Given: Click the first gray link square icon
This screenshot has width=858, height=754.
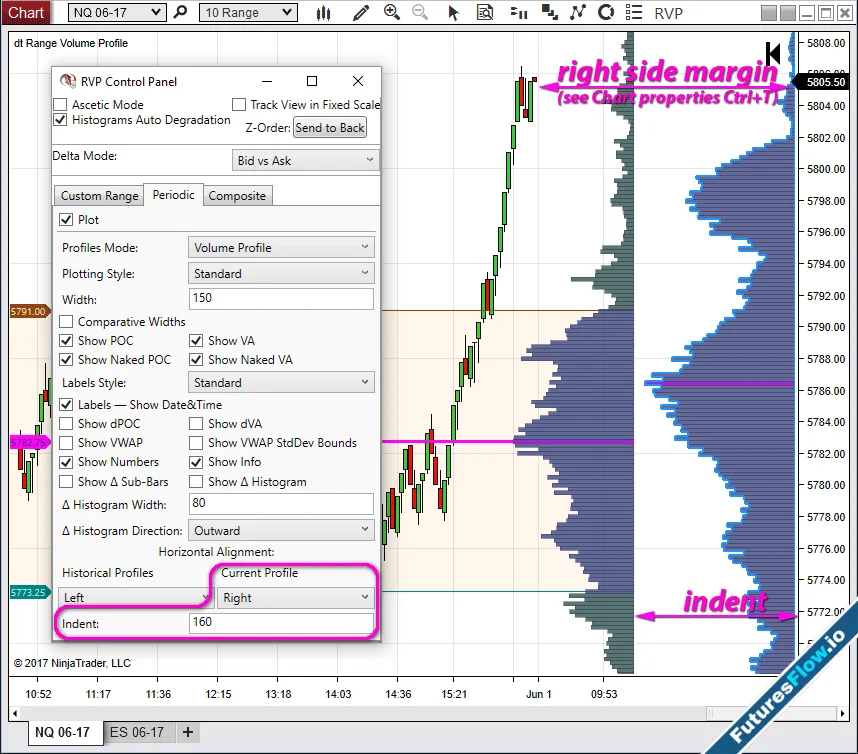Looking at the screenshot, I should click(769, 13).
